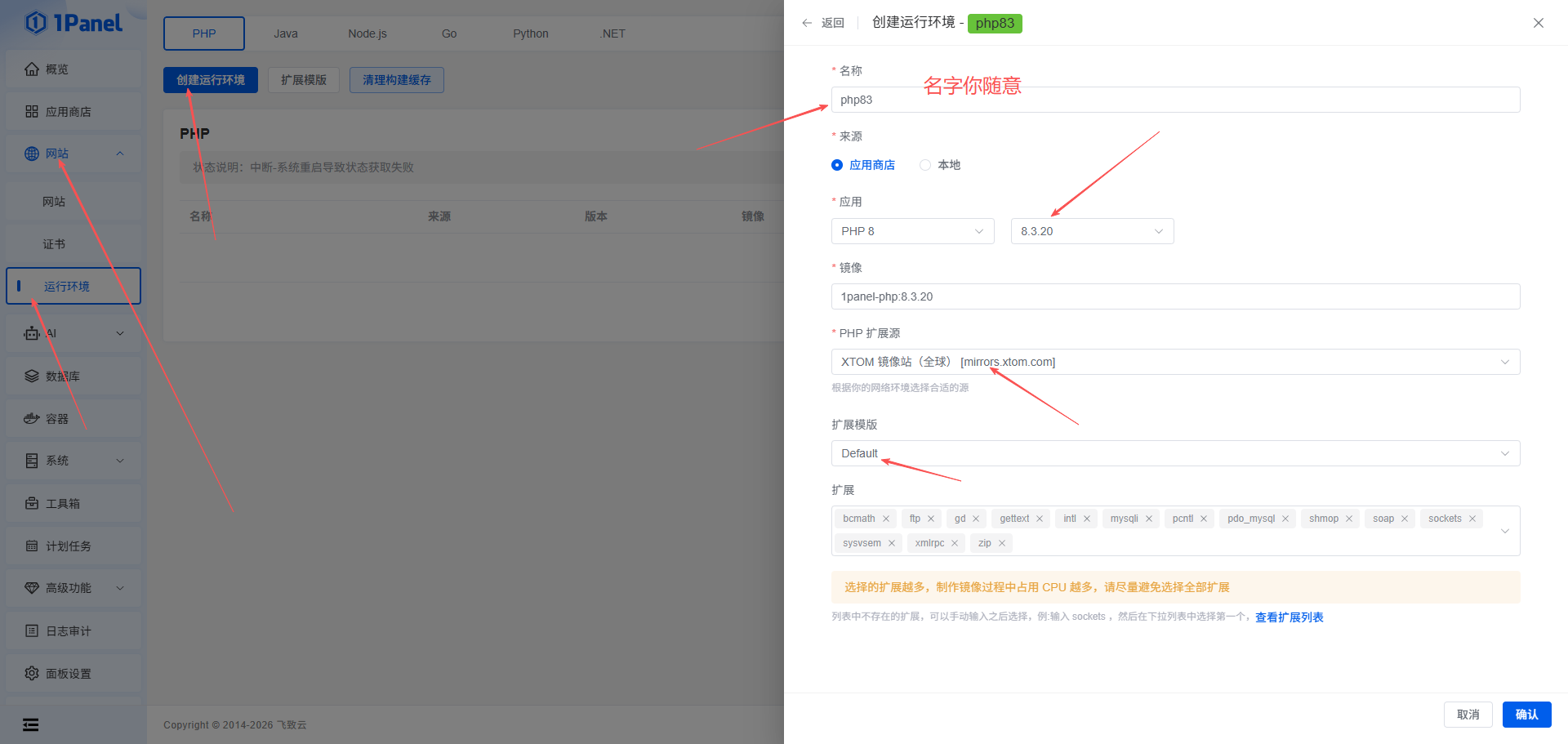This screenshot has width=1568, height=744.
Task: Open the 查看扩展列表 link
Action: click(1289, 617)
